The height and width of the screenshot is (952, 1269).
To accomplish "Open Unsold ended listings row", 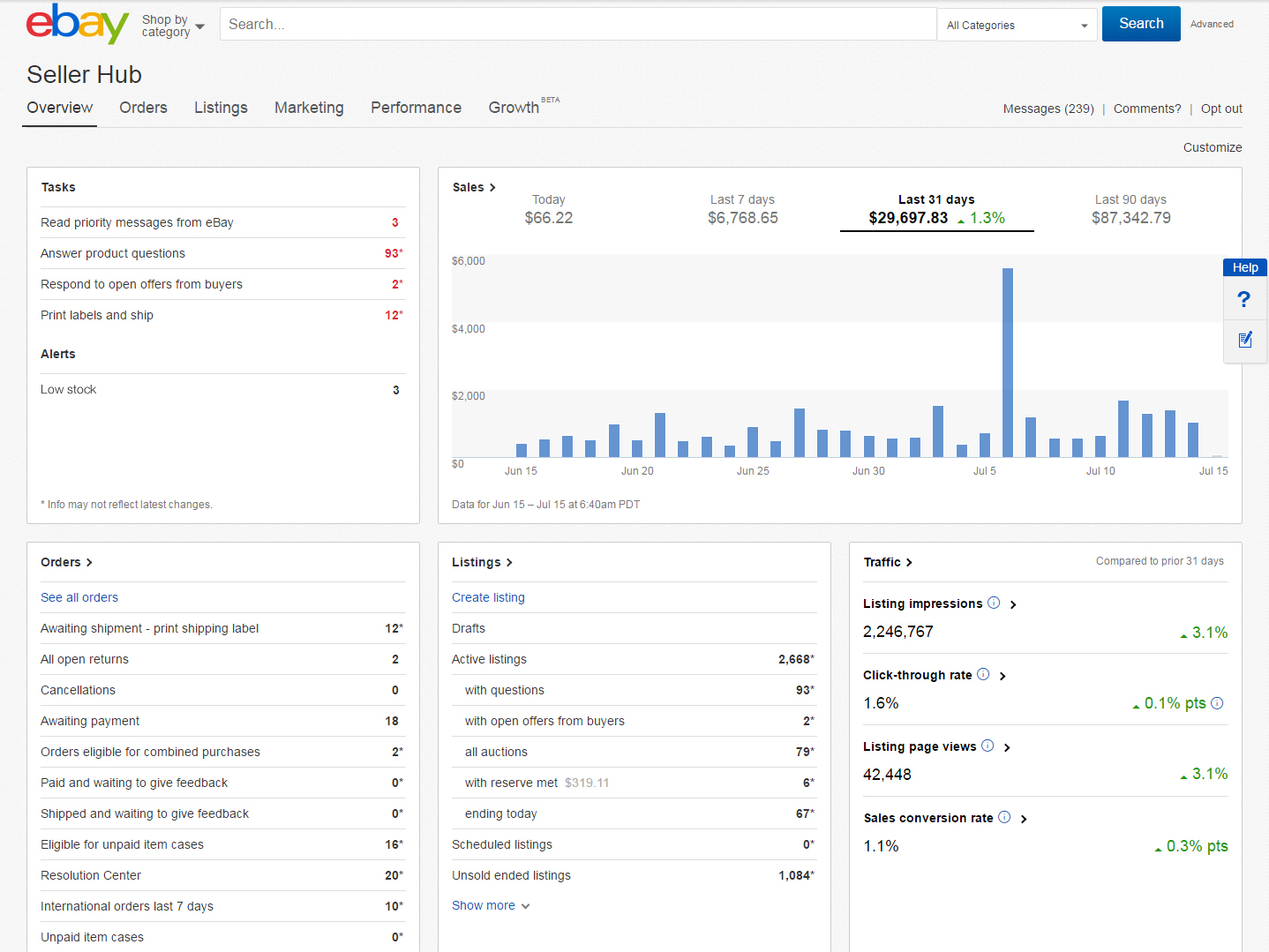I will point(634,875).
